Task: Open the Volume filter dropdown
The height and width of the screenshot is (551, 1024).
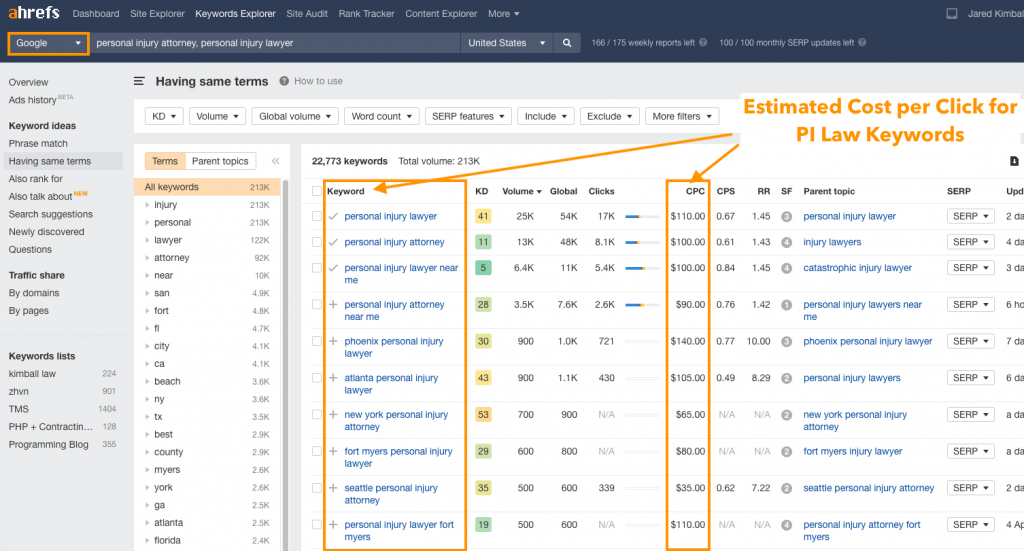Action: (217, 116)
